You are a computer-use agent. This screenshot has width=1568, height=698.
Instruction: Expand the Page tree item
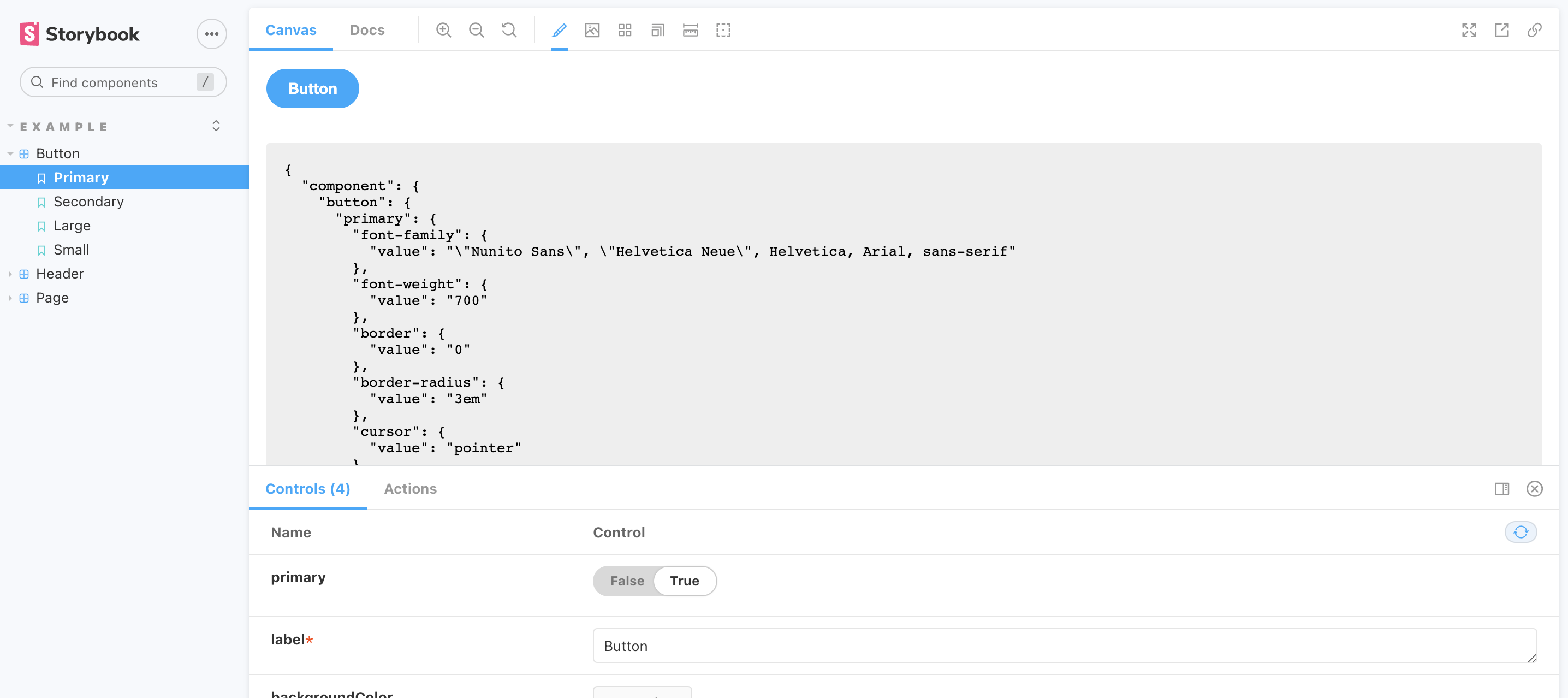10,297
